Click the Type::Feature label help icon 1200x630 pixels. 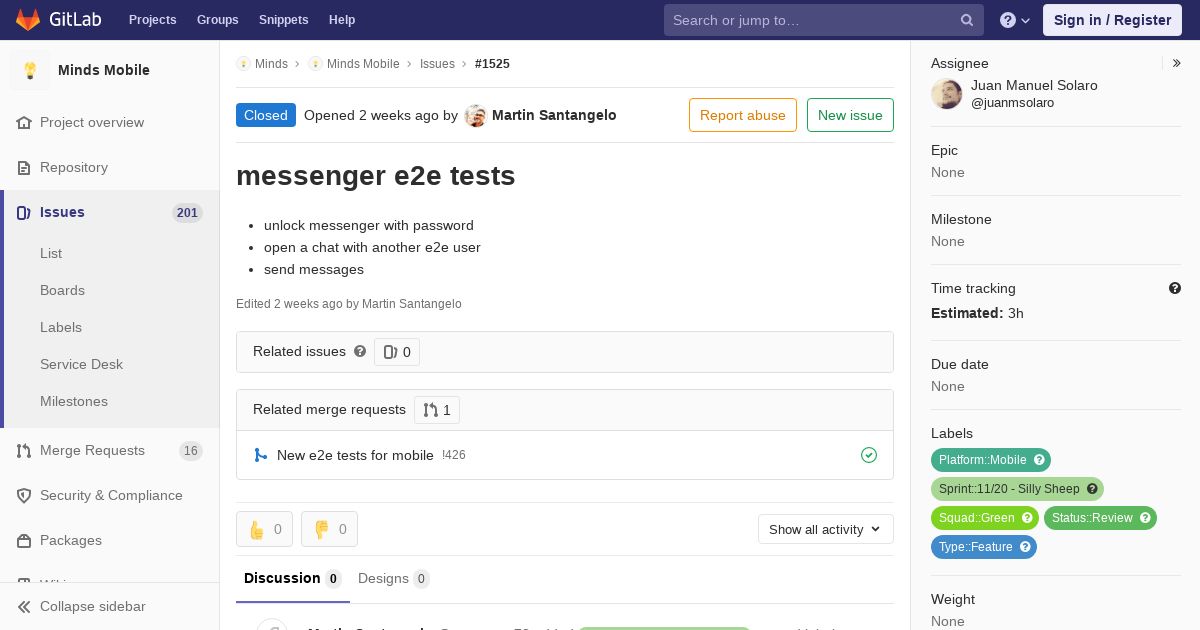pos(1025,547)
